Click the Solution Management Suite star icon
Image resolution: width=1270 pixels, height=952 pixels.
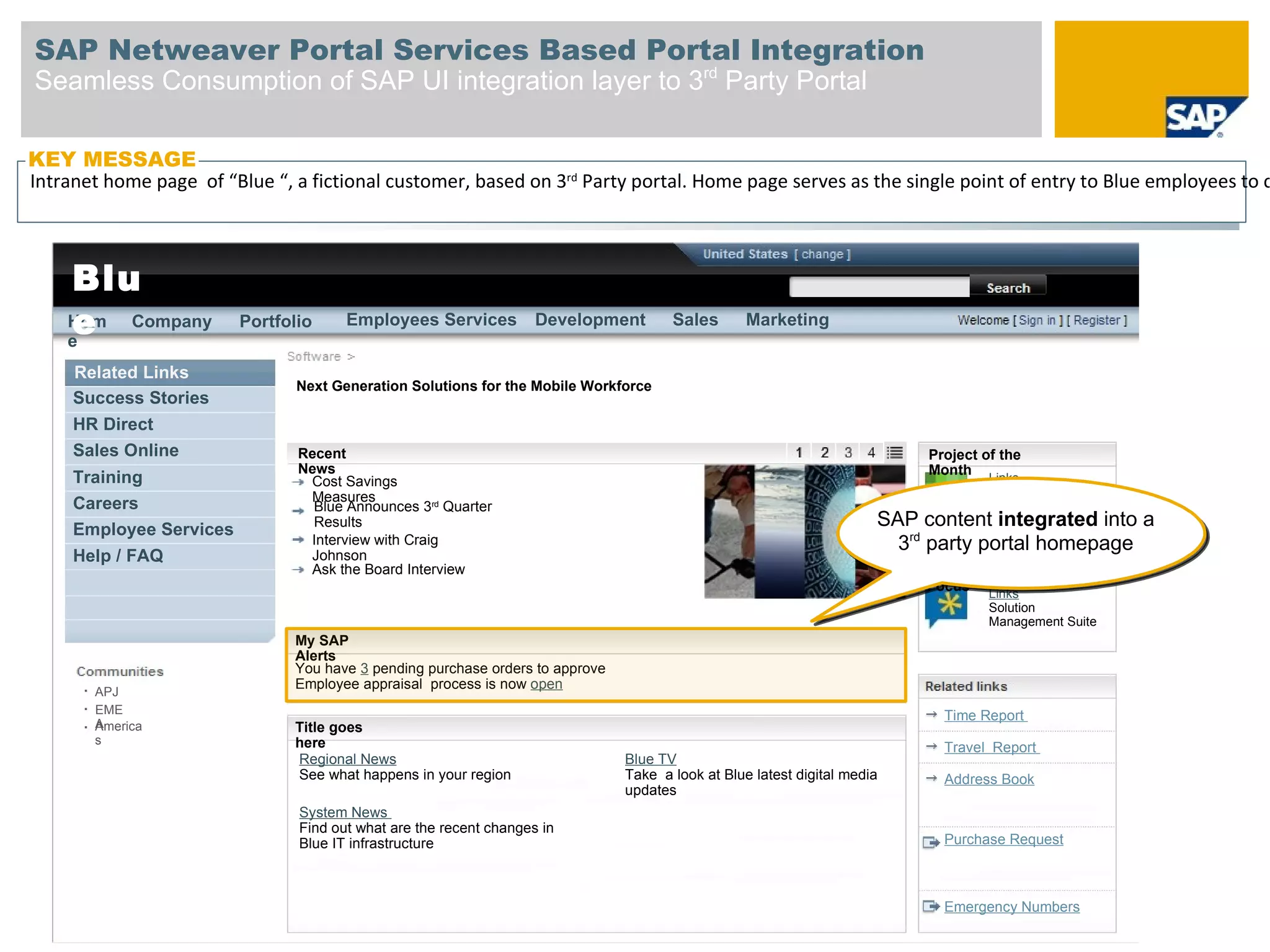coord(947,606)
